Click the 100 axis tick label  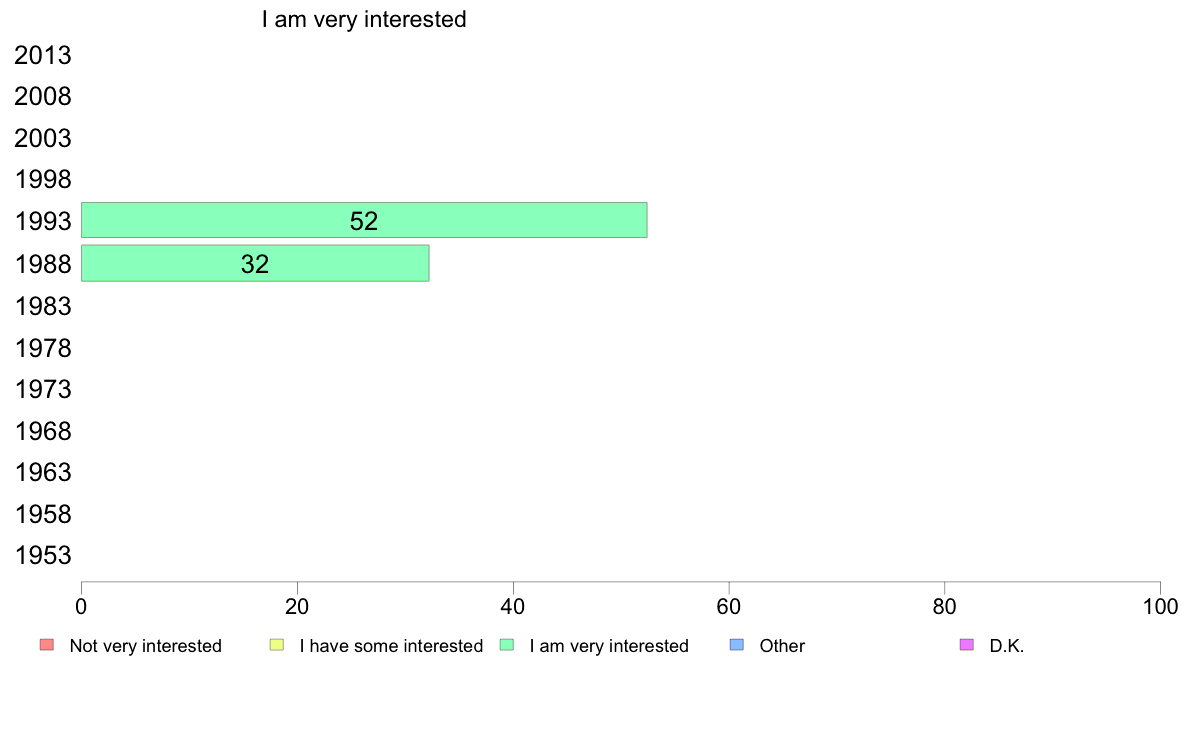pos(1160,606)
